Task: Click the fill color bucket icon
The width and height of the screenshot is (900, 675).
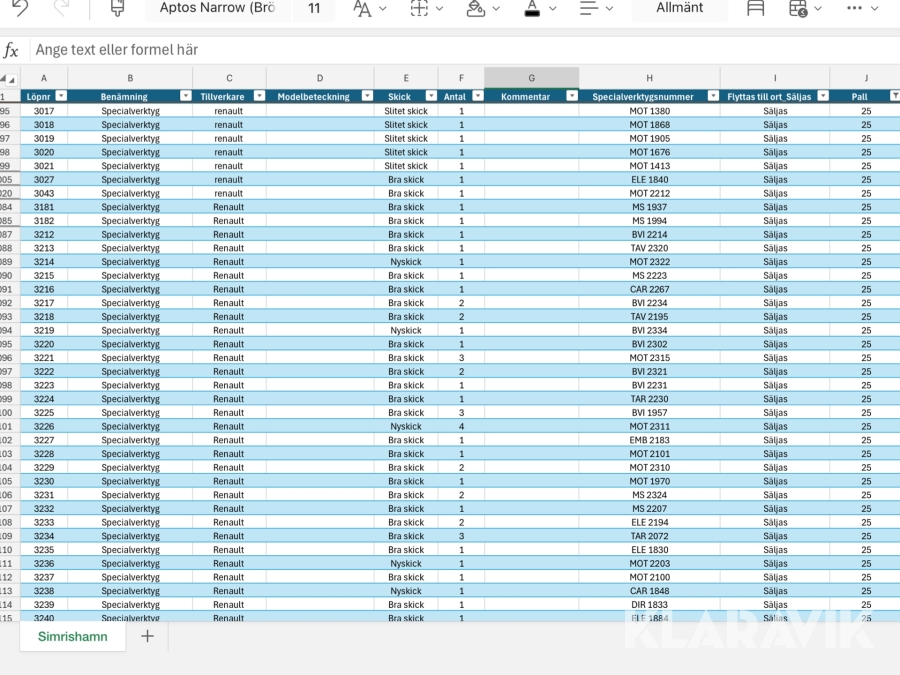Action: (476, 8)
